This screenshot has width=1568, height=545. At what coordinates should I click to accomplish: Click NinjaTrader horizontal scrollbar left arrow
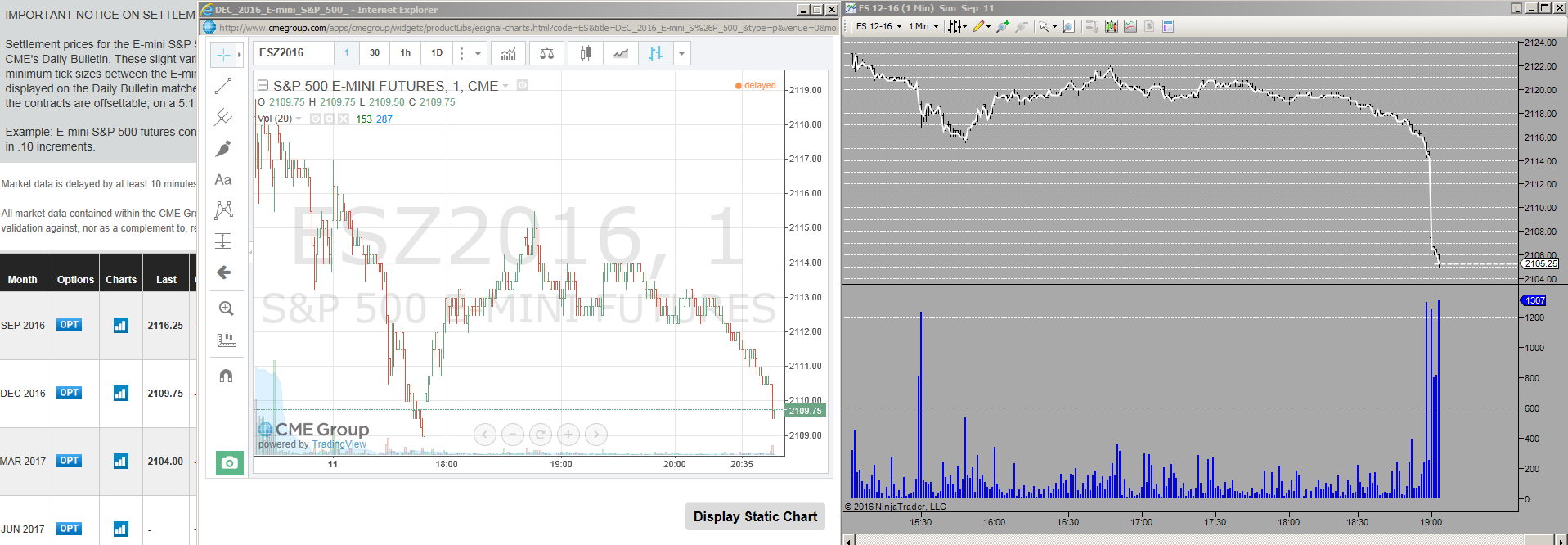[848, 540]
